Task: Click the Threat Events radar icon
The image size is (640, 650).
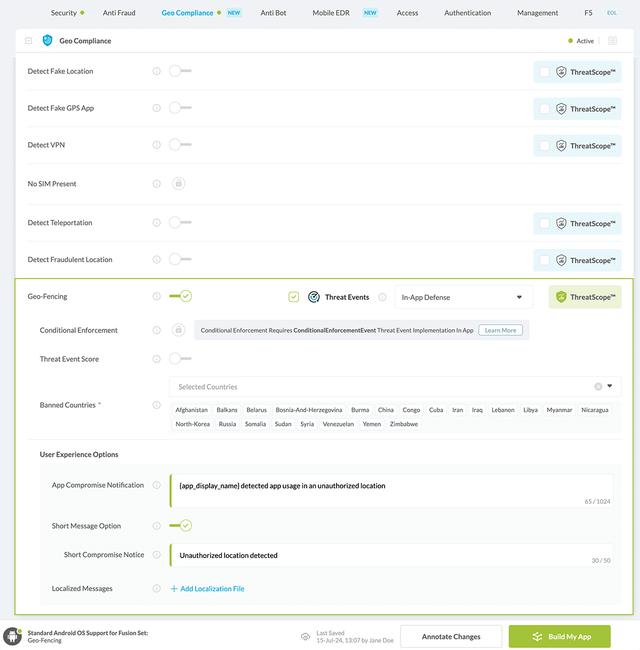Action: [x=314, y=297]
